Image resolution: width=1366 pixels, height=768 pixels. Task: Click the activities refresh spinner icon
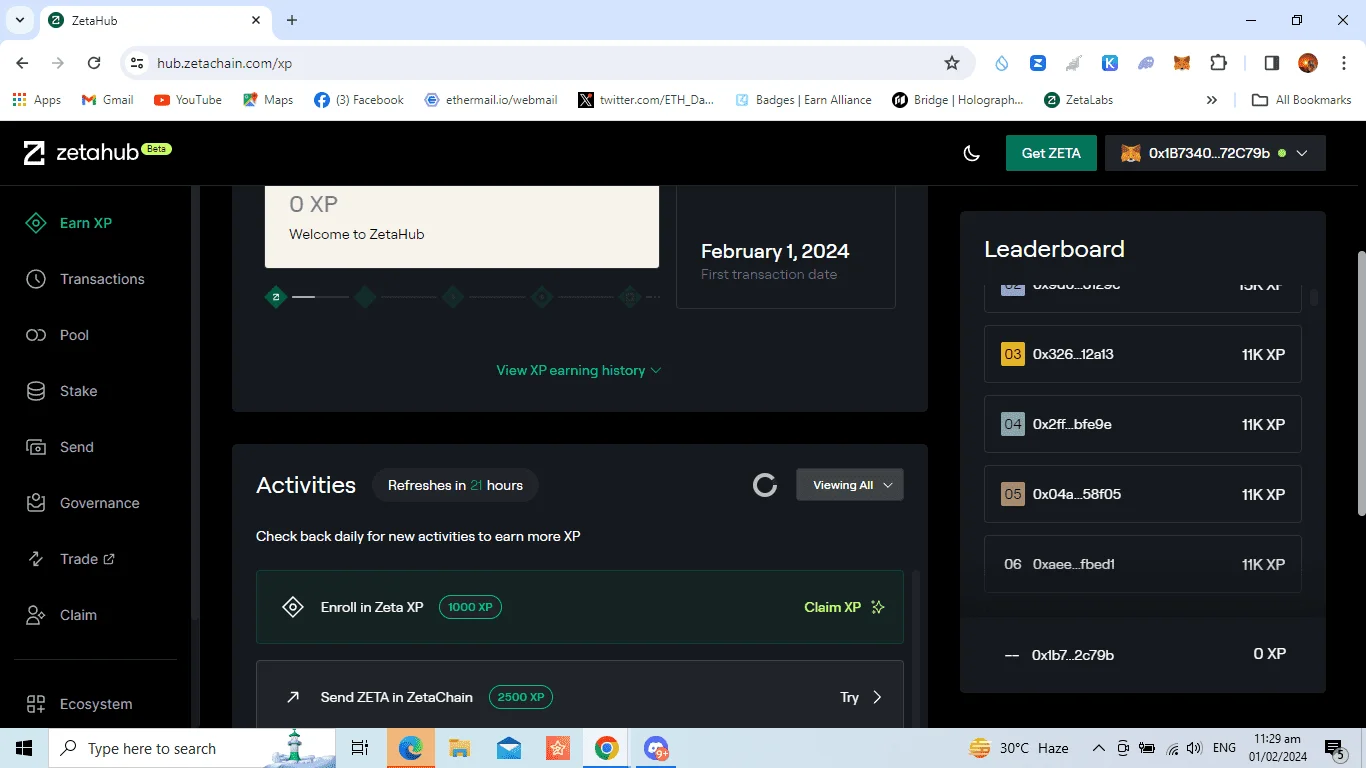pos(765,485)
